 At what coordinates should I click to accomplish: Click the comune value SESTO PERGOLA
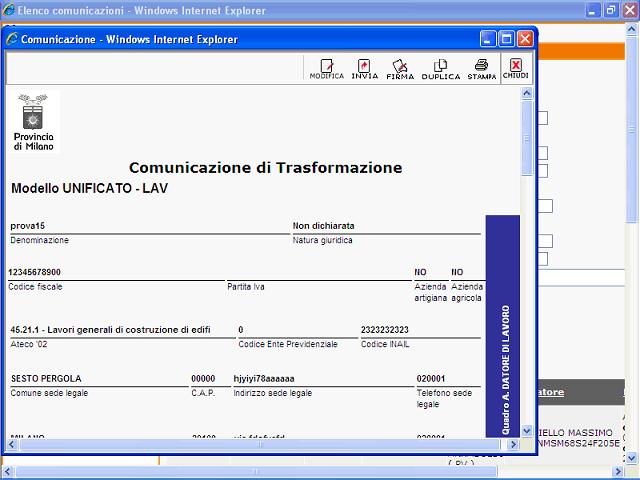pyautogui.click(x=46, y=379)
